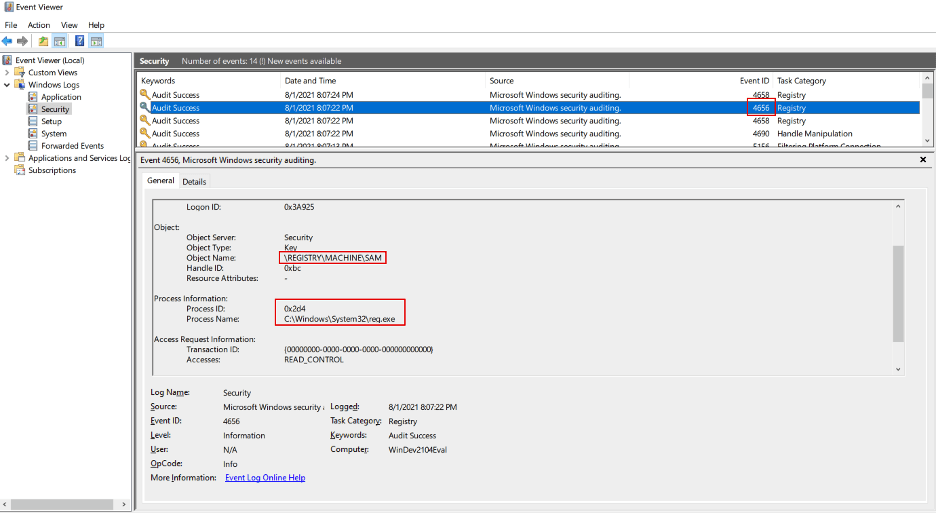Click the Security log icon in tree
Screen dimensions: 936x514
[33, 109]
